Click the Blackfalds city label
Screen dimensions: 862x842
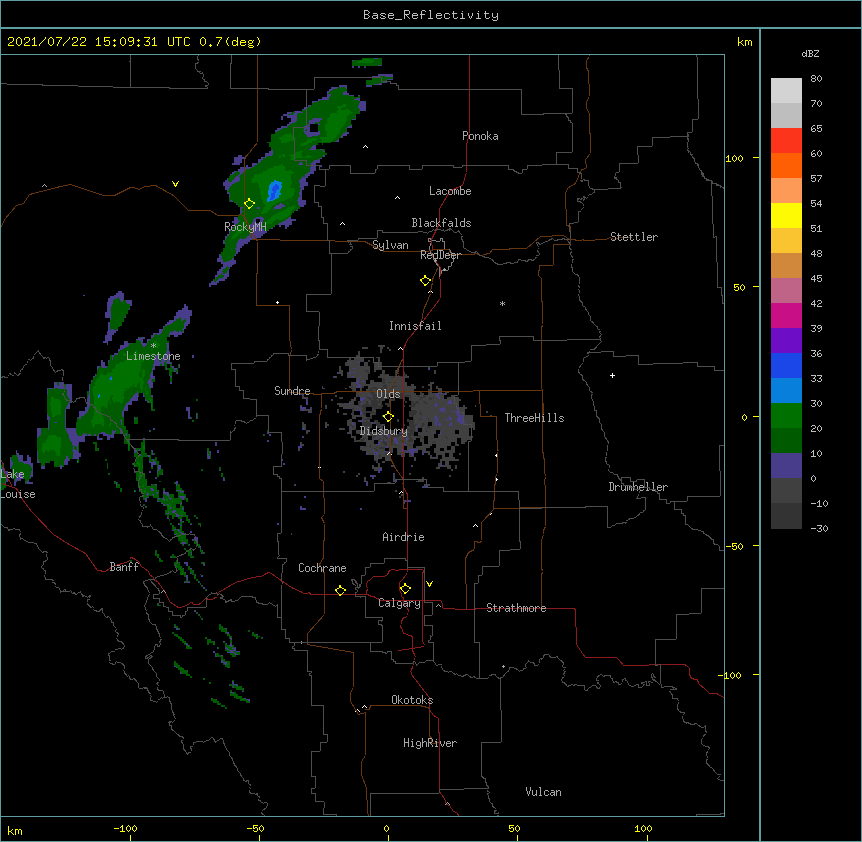(x=441, y=223)
